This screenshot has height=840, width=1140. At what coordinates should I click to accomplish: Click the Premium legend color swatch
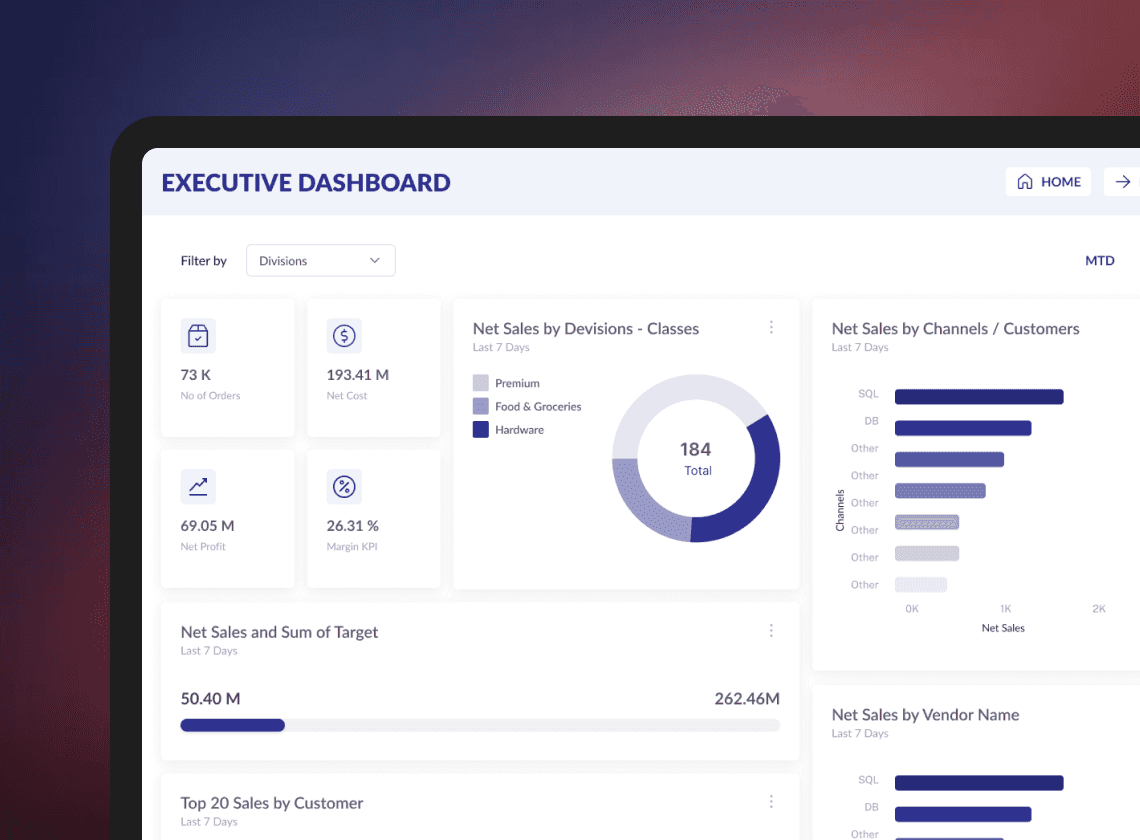tap(481, 383)
